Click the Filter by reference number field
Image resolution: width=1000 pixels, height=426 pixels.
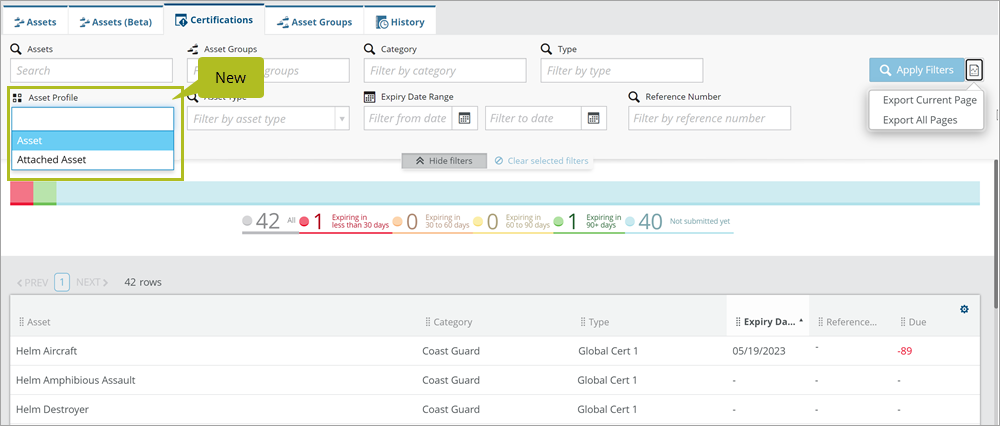point(709,118)
